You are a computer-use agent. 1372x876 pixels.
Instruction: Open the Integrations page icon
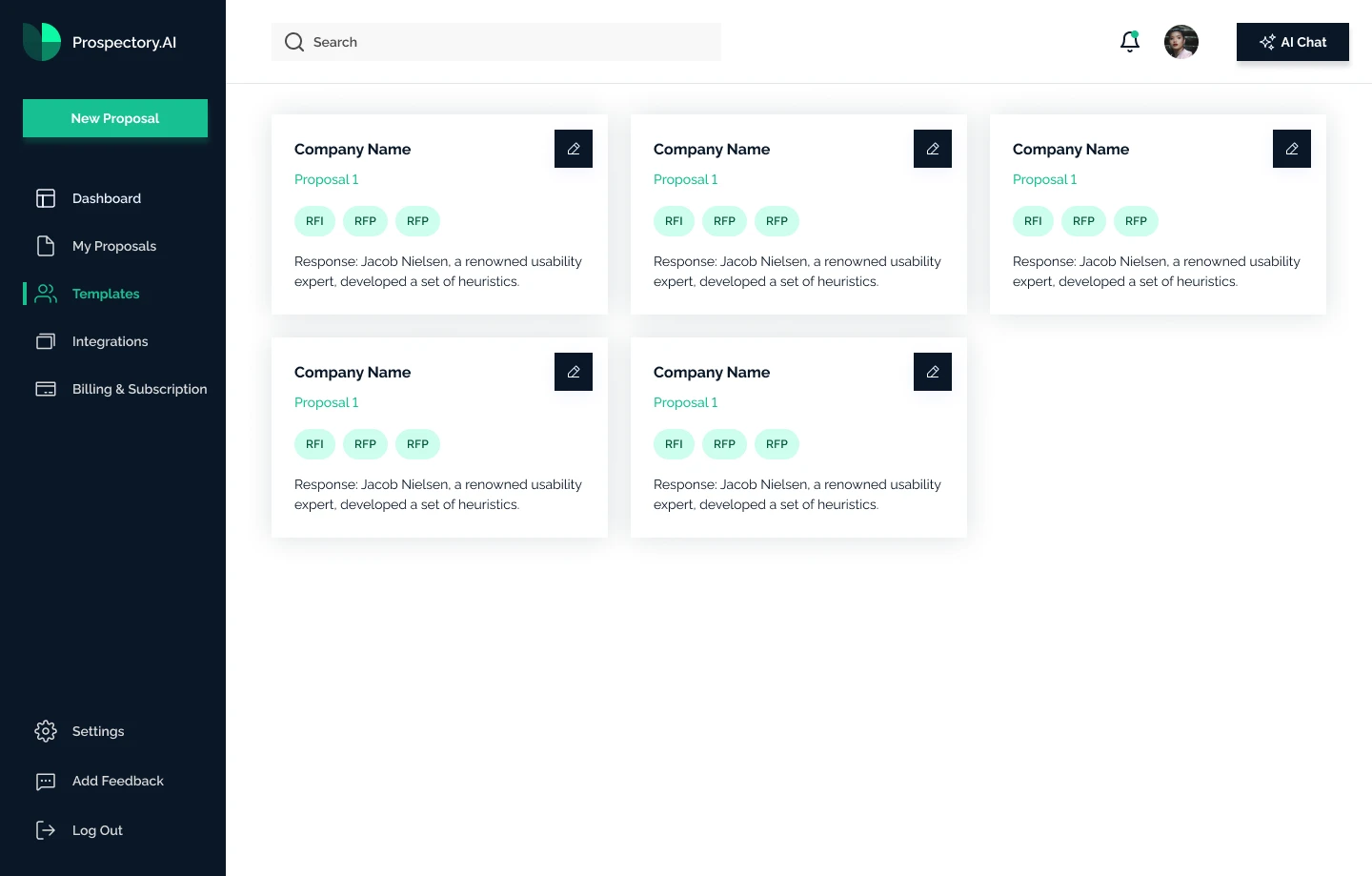point(46,341)
